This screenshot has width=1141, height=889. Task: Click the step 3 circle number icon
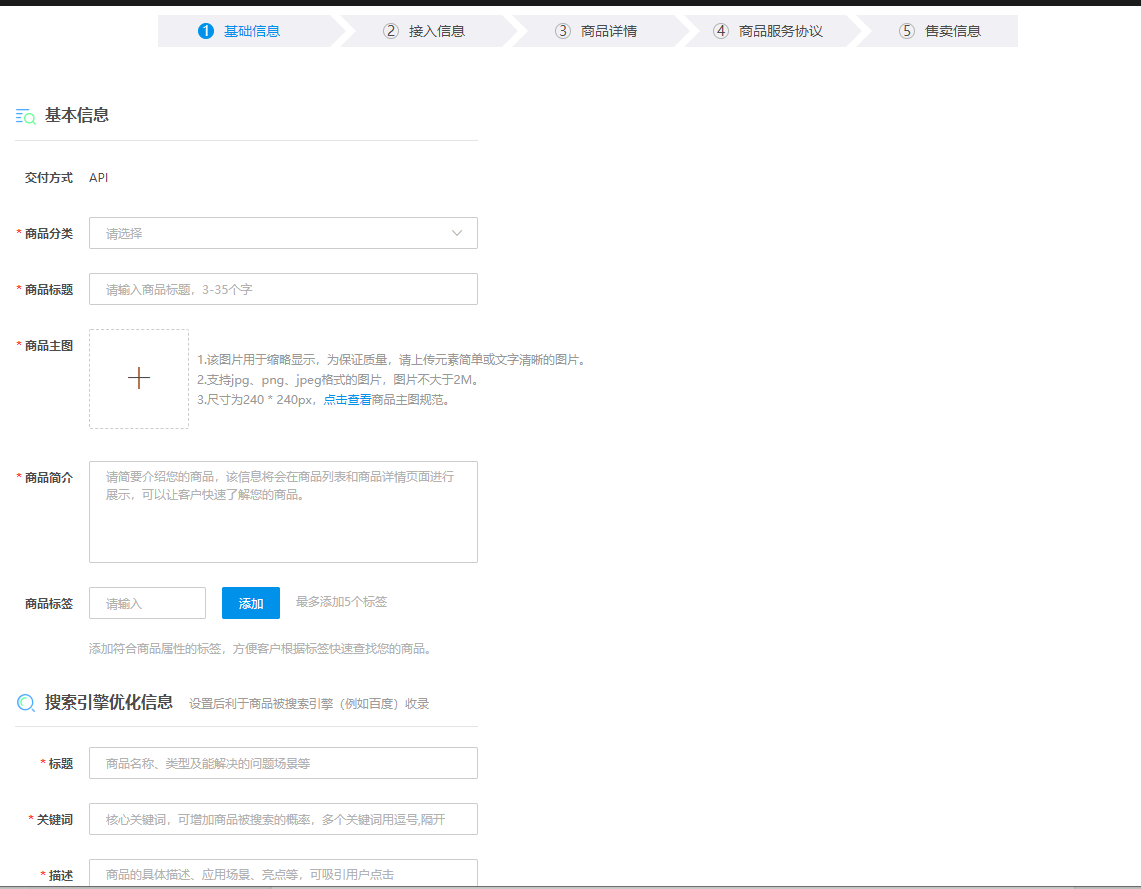[563, 31]
